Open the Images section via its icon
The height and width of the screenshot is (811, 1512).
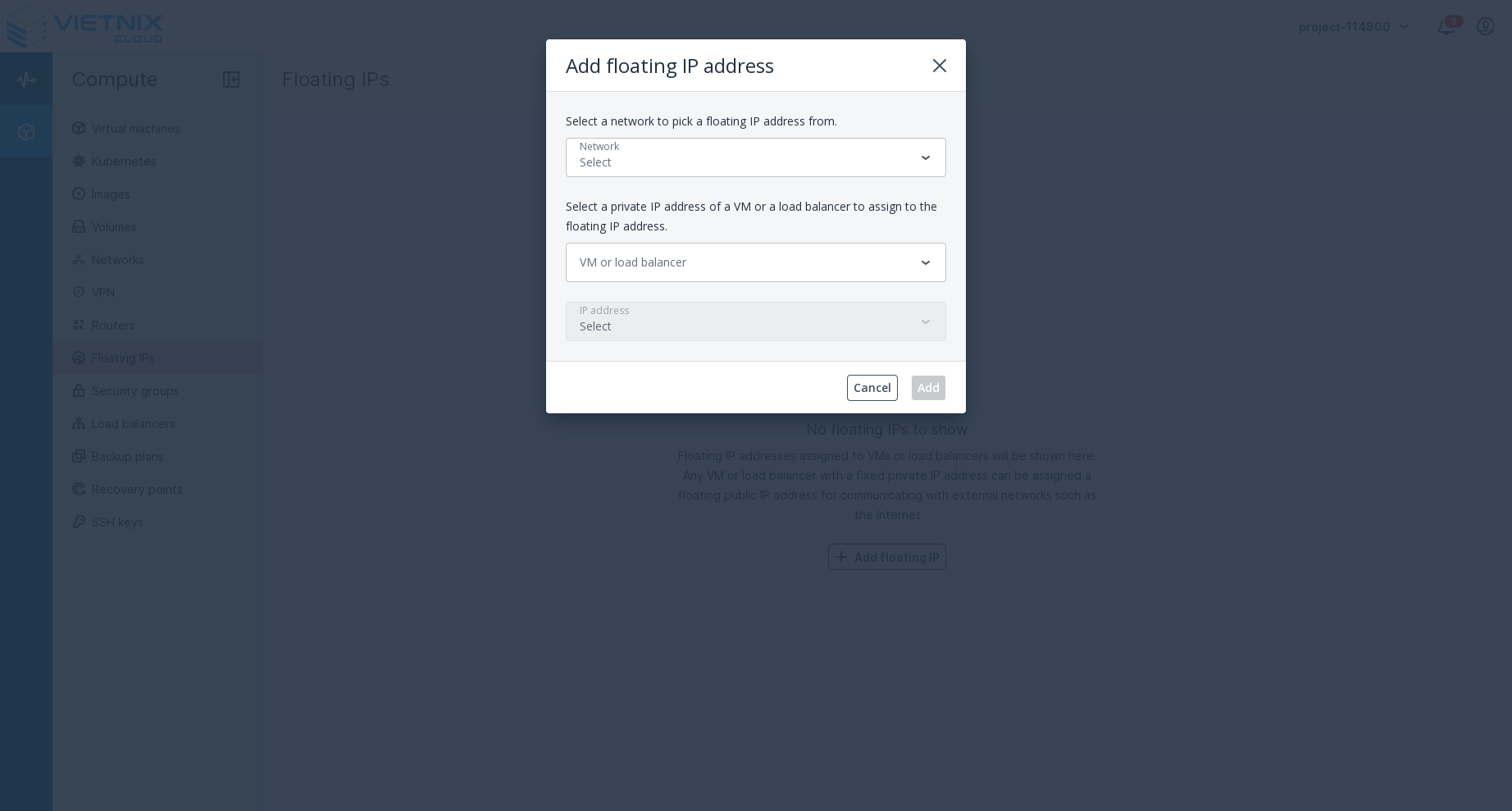(79, 194)
